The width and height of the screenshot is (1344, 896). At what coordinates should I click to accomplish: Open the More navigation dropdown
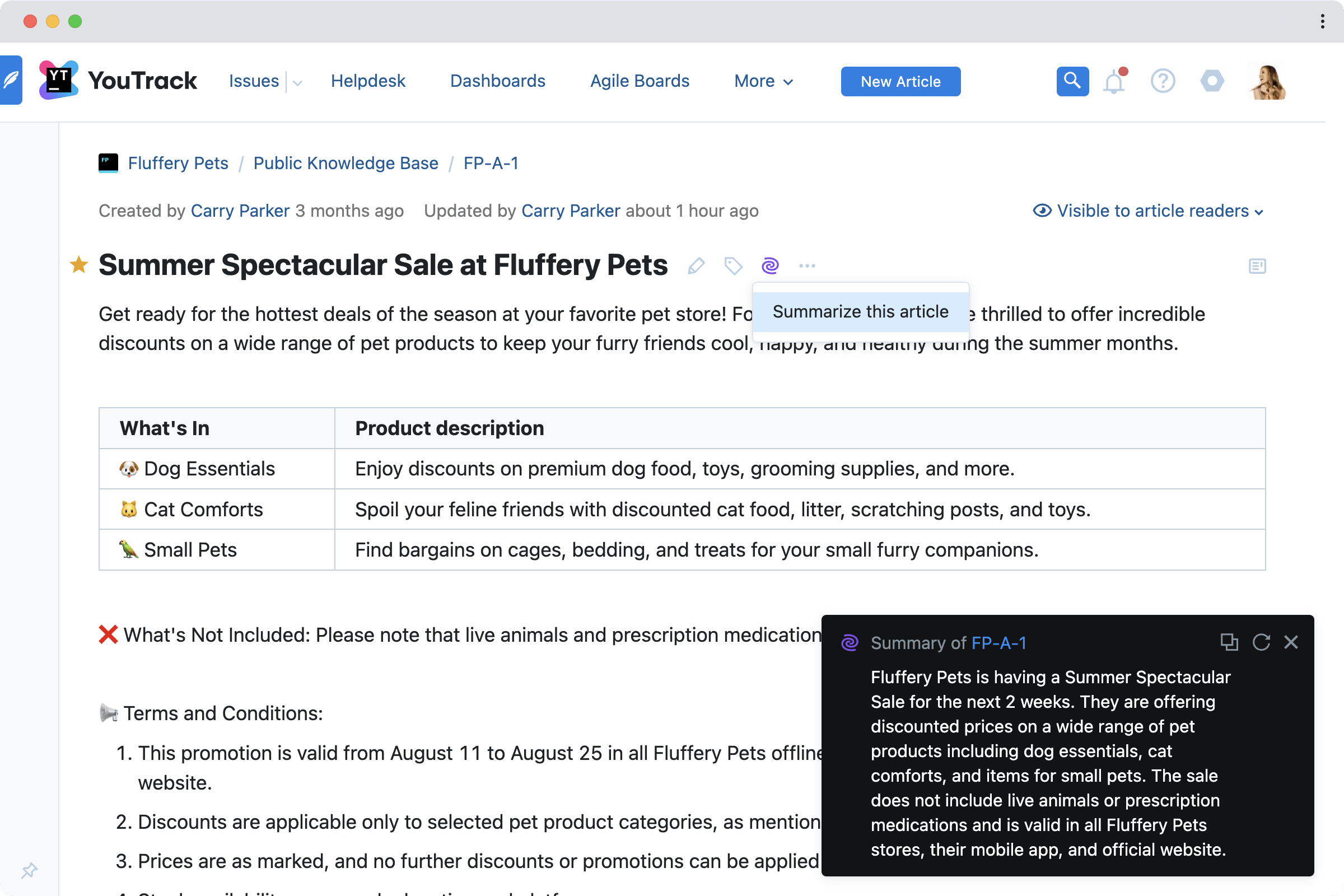[x=763, y=81]
